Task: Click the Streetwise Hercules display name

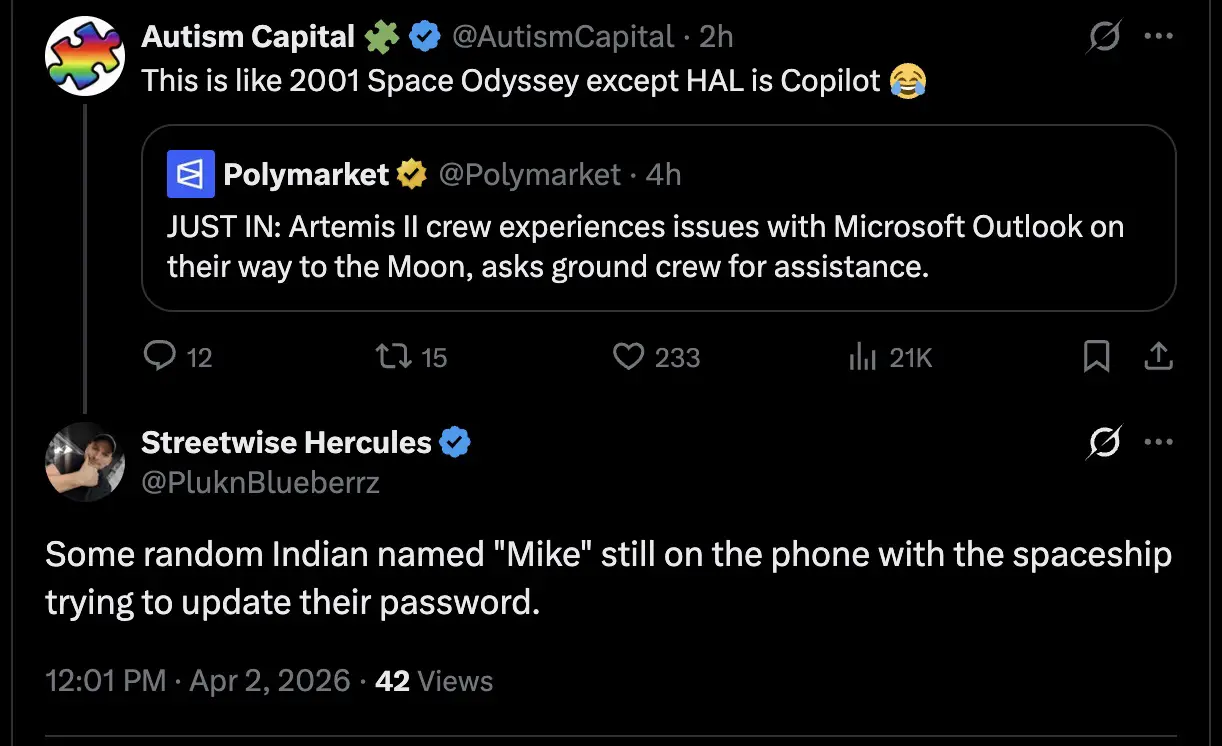Action: pyautogui.click(x=286, y=442)
